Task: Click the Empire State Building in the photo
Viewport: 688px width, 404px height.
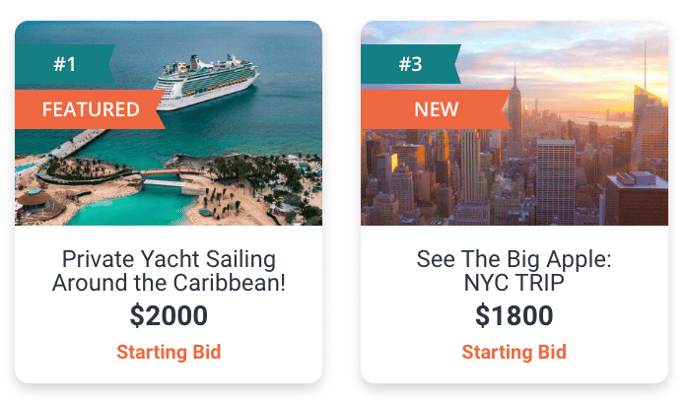Action: tap(515, 110)
